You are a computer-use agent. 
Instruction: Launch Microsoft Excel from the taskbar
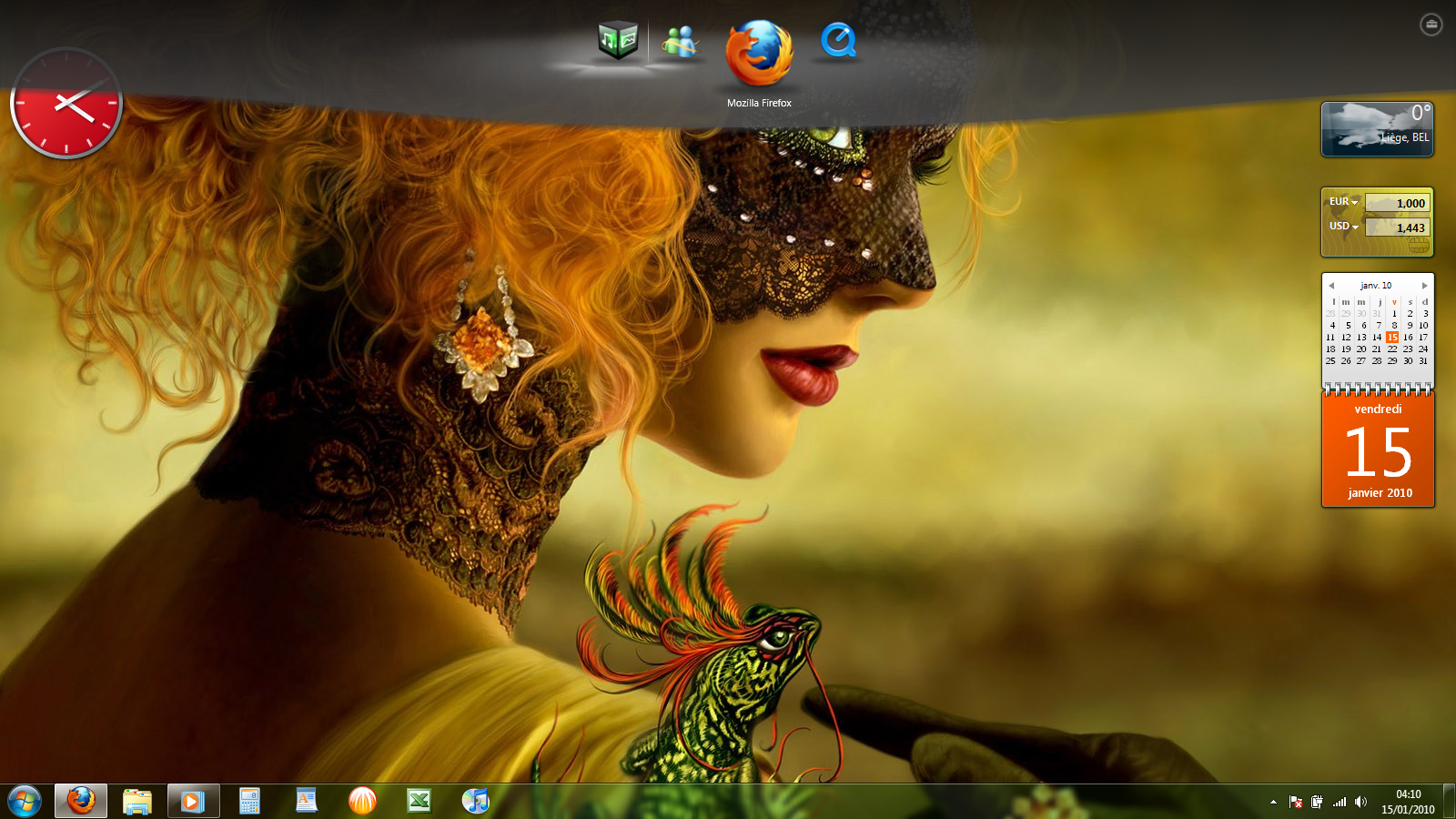[x=419, y=801]
